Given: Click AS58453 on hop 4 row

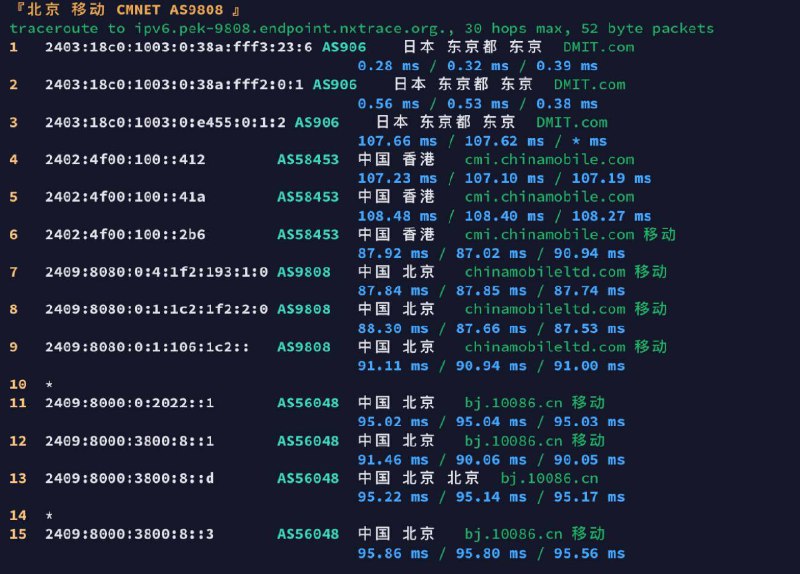Looking at the screenshot, I should click(308, 160).
